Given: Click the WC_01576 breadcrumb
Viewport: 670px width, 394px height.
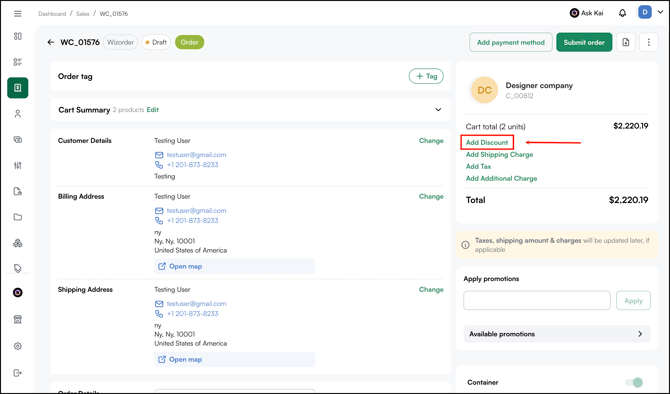Looking at the screenshot, I should 114,14.
